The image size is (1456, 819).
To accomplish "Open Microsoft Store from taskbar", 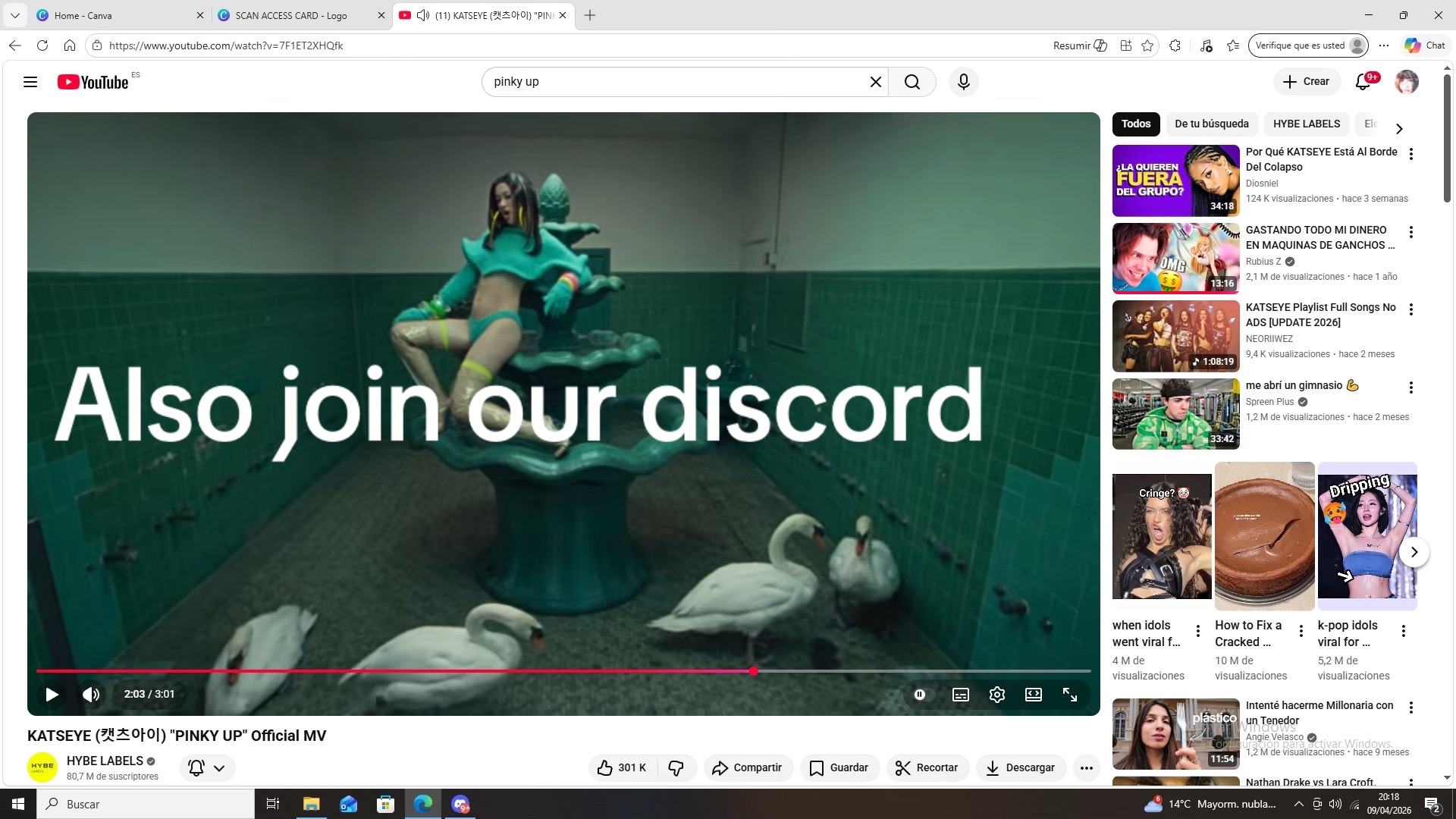I will tap(385, 804).
